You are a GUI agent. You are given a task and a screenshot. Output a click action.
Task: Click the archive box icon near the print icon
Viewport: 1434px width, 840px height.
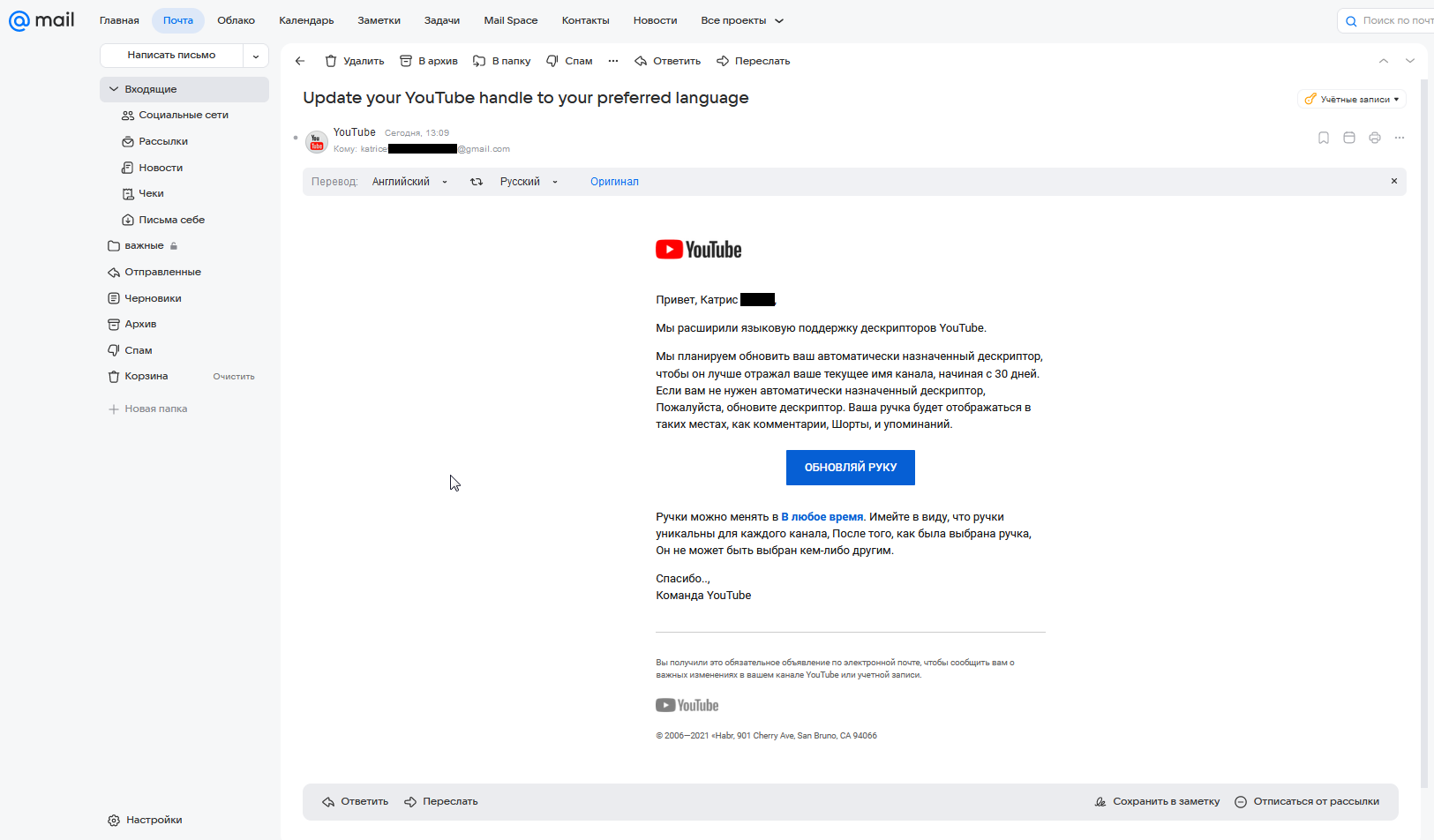(x=1349, y=138)
